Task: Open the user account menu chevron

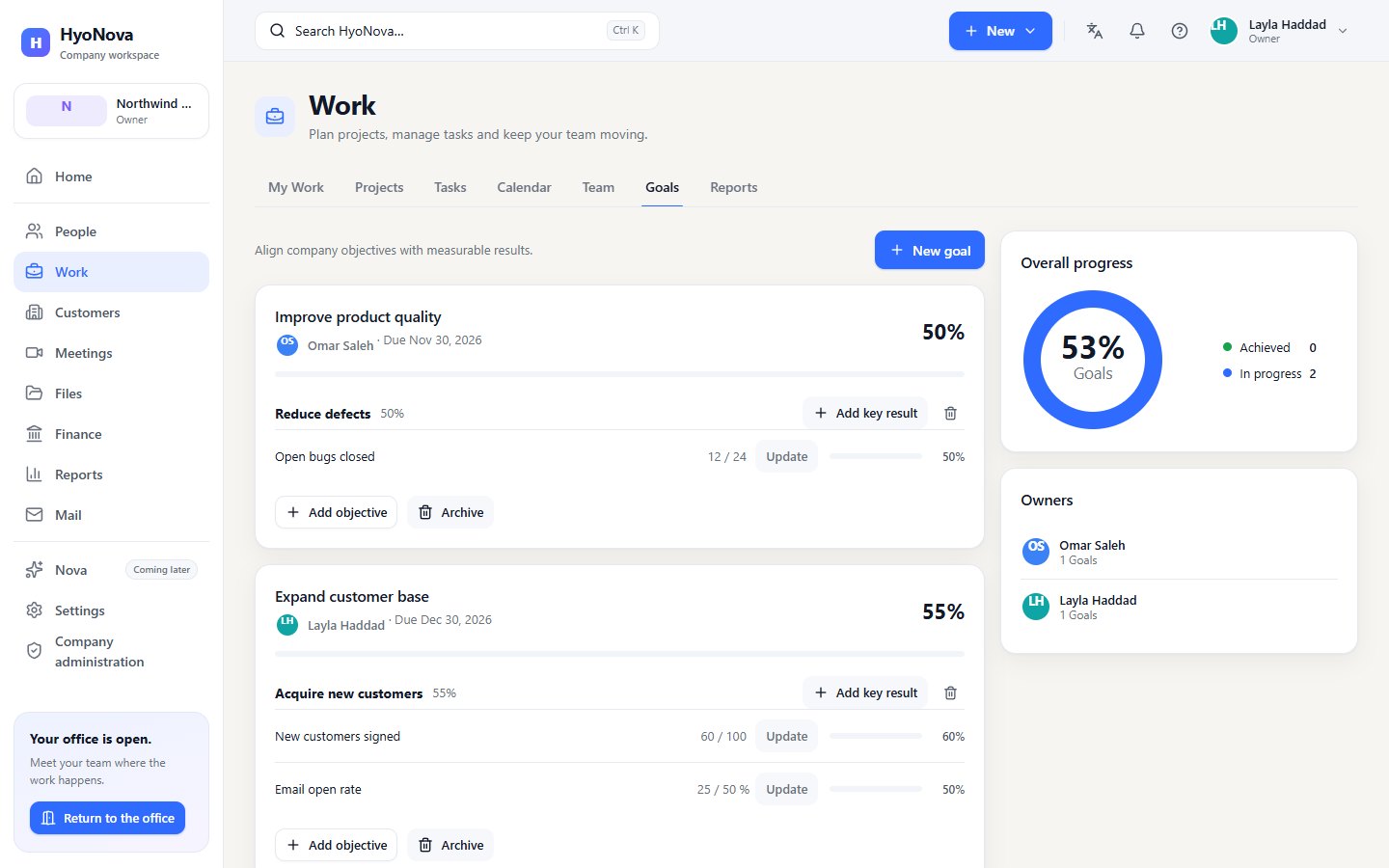Action: pyautogui.click(x=1343, y=31)
